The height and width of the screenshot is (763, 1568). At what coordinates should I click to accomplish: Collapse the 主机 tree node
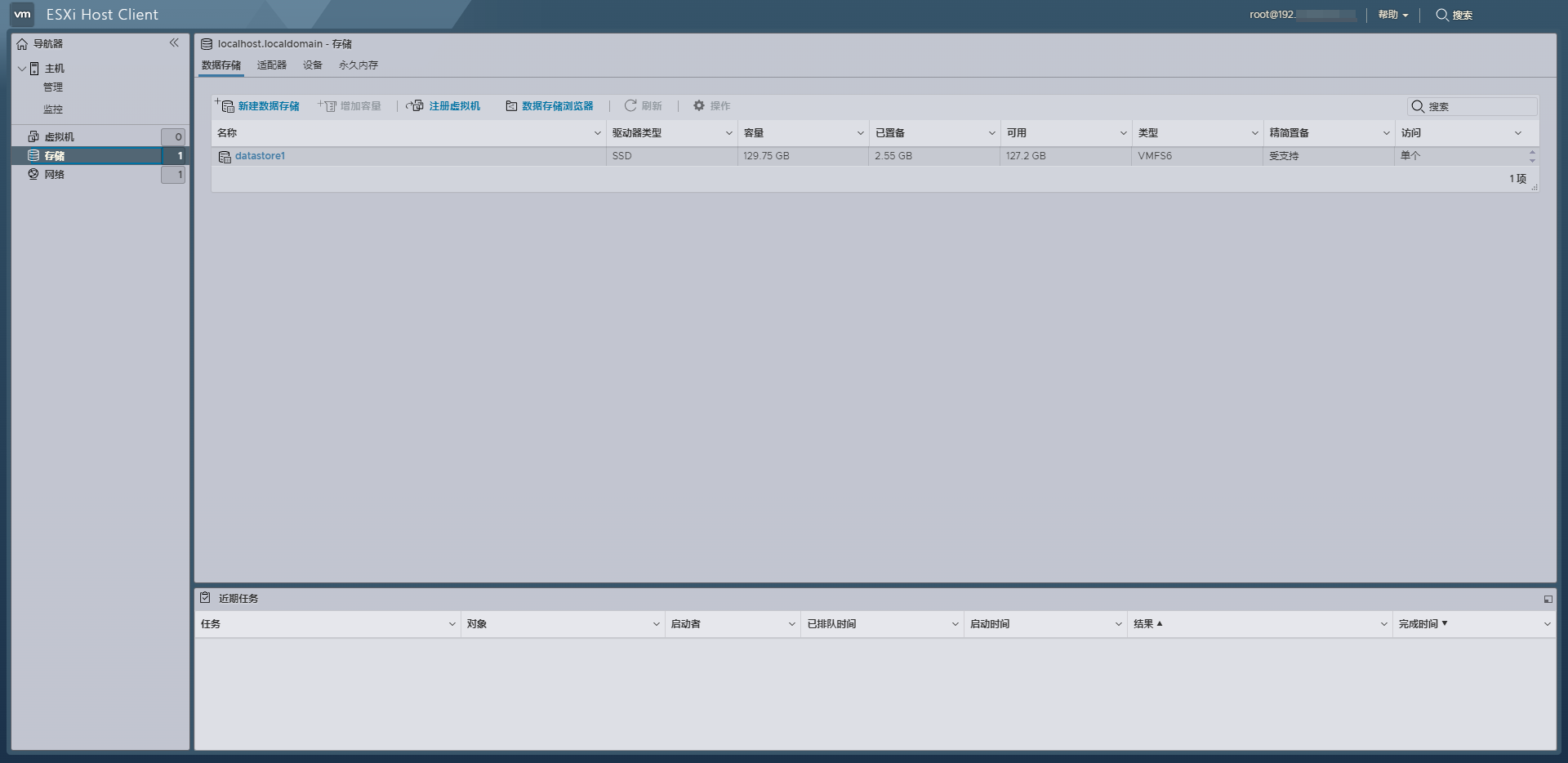(22, 69)
